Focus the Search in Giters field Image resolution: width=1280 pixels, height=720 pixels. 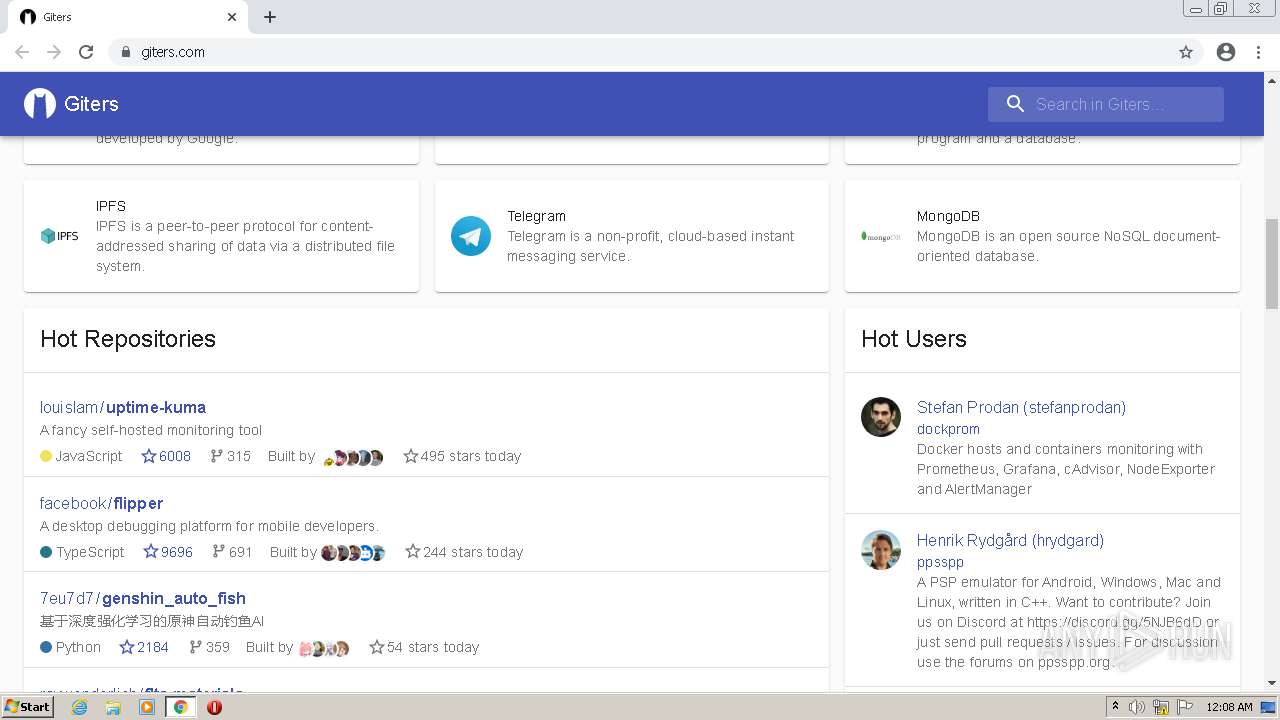click(x=1106, y=104)
